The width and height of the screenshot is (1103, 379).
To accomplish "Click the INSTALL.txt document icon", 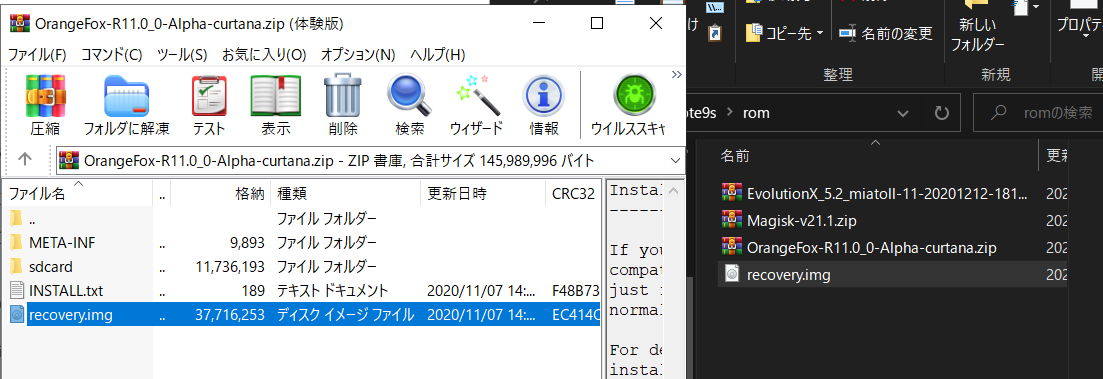I will point(18,290).
